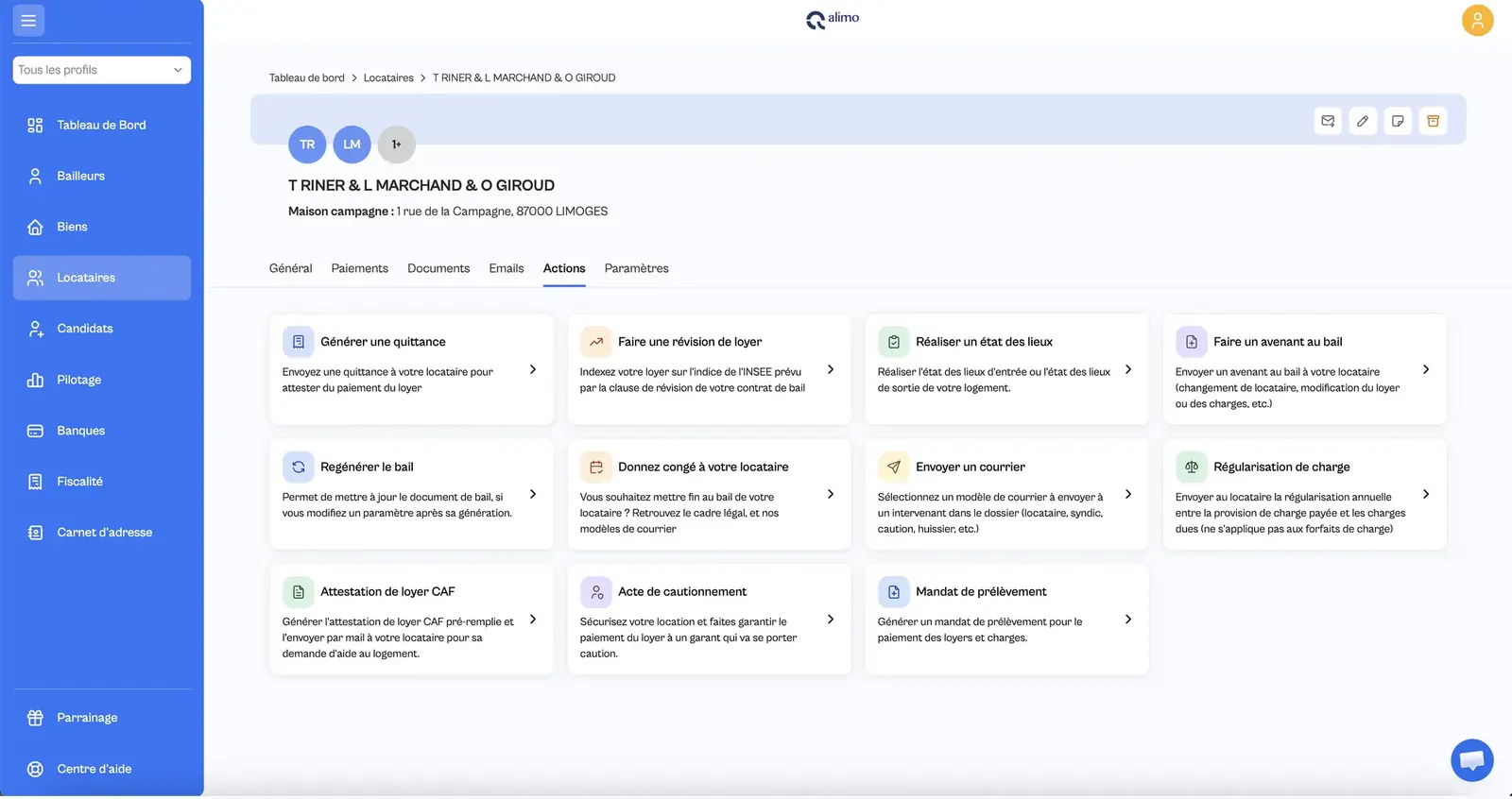Screen dimensions: 1512x799
Task: Open the user account avatar
Action: click(1477, 20)
